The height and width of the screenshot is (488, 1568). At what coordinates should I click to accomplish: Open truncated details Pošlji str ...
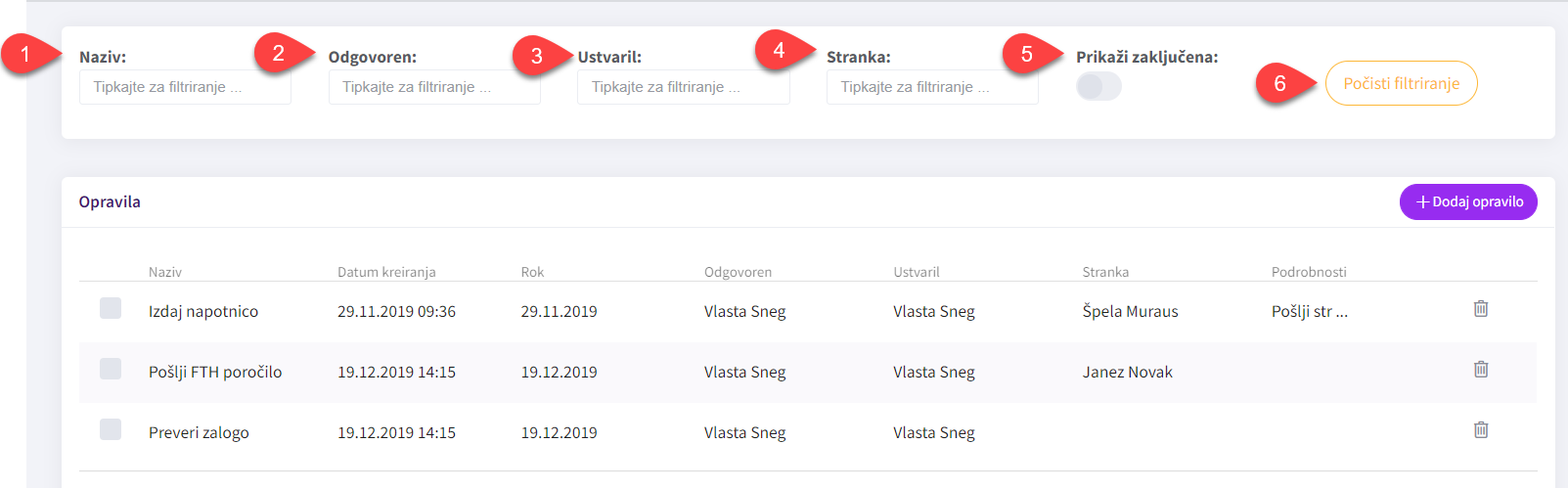tap(1309, 312)
